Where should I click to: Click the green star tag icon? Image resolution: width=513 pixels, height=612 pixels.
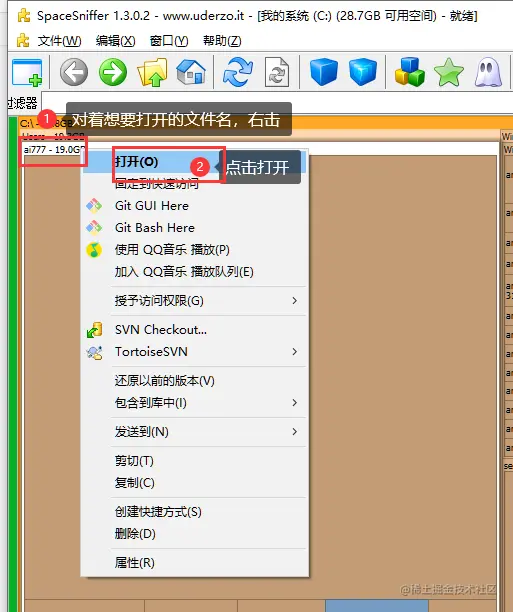[449, 72]
